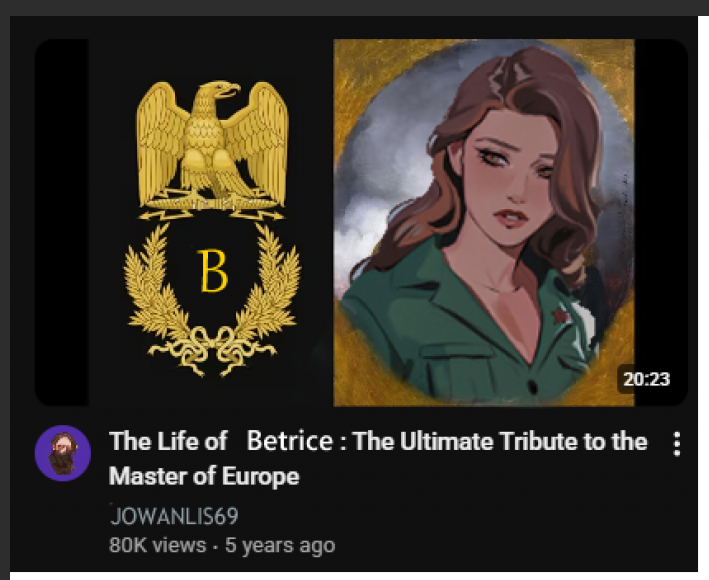This screenshot has height=580, width=709.
Task: Click the black left edge of thumbnail
Action: point(62,222)
